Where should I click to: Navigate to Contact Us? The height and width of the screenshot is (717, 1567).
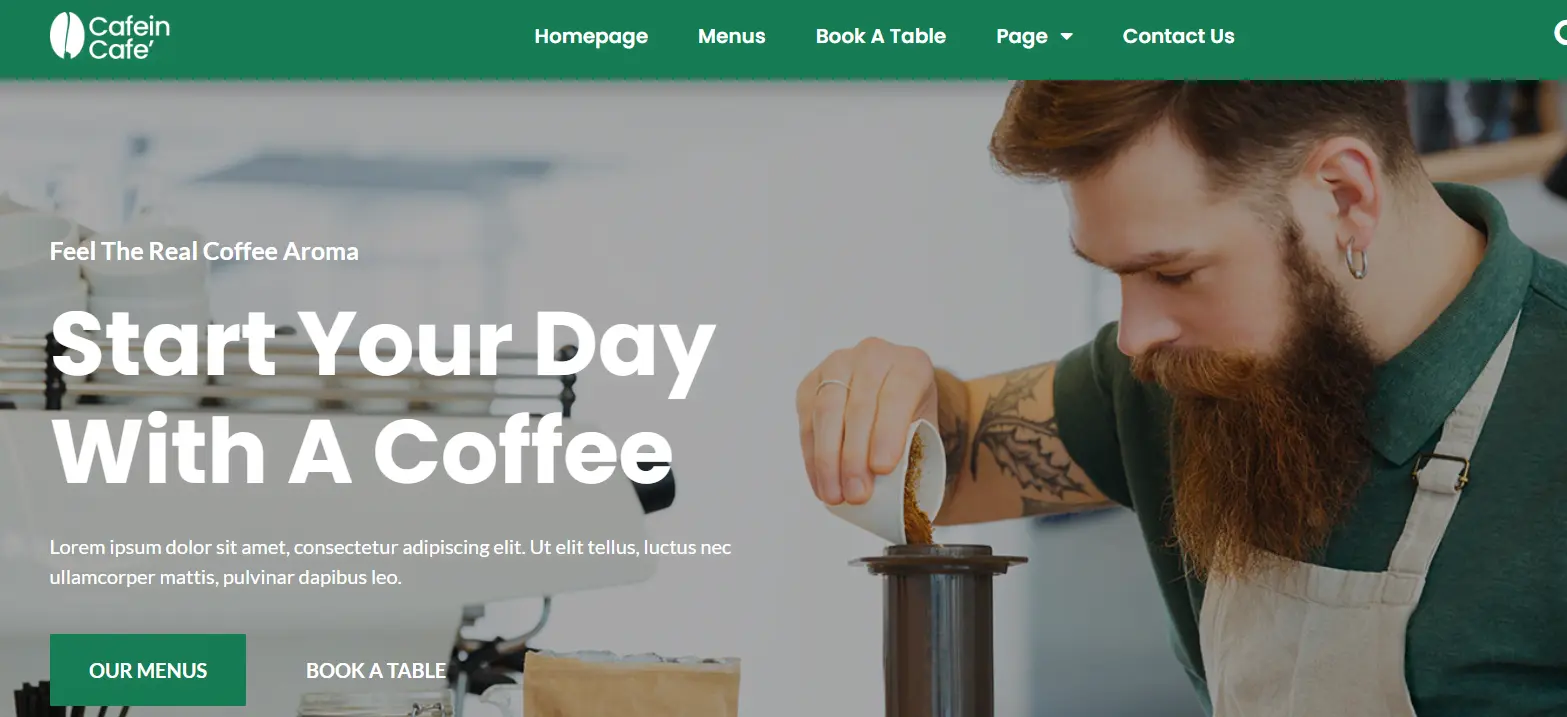point(1178,36)
